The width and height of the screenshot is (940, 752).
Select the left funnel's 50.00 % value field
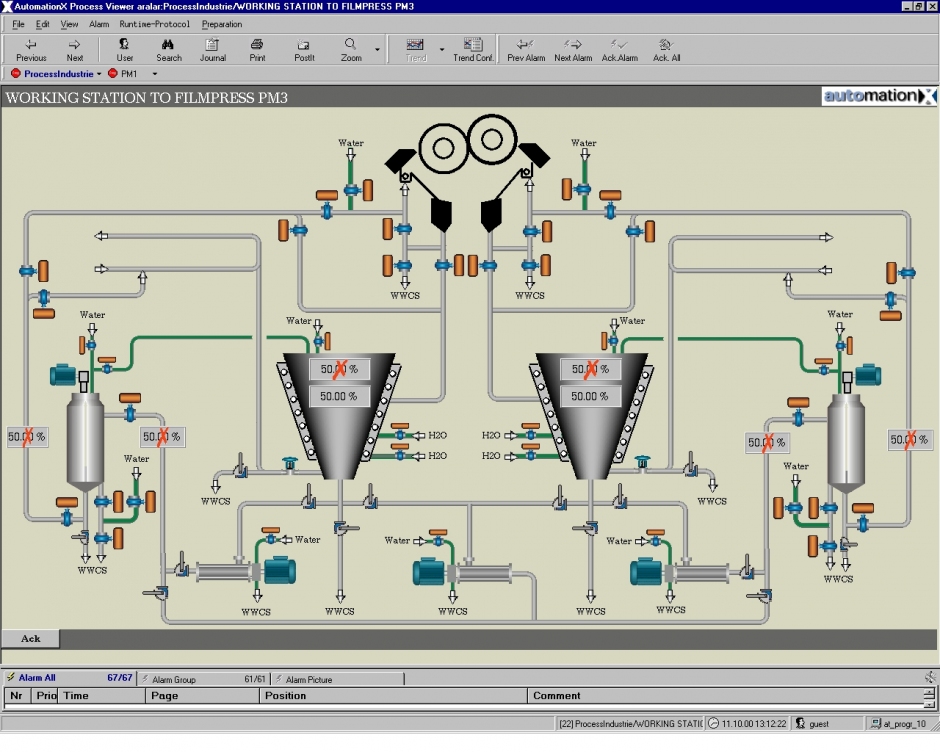(339, 396)
